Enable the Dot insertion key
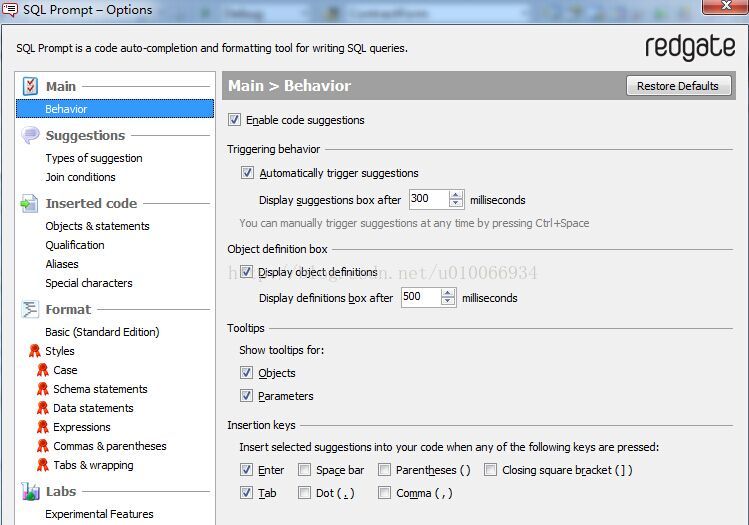 (x=304, y=493)
